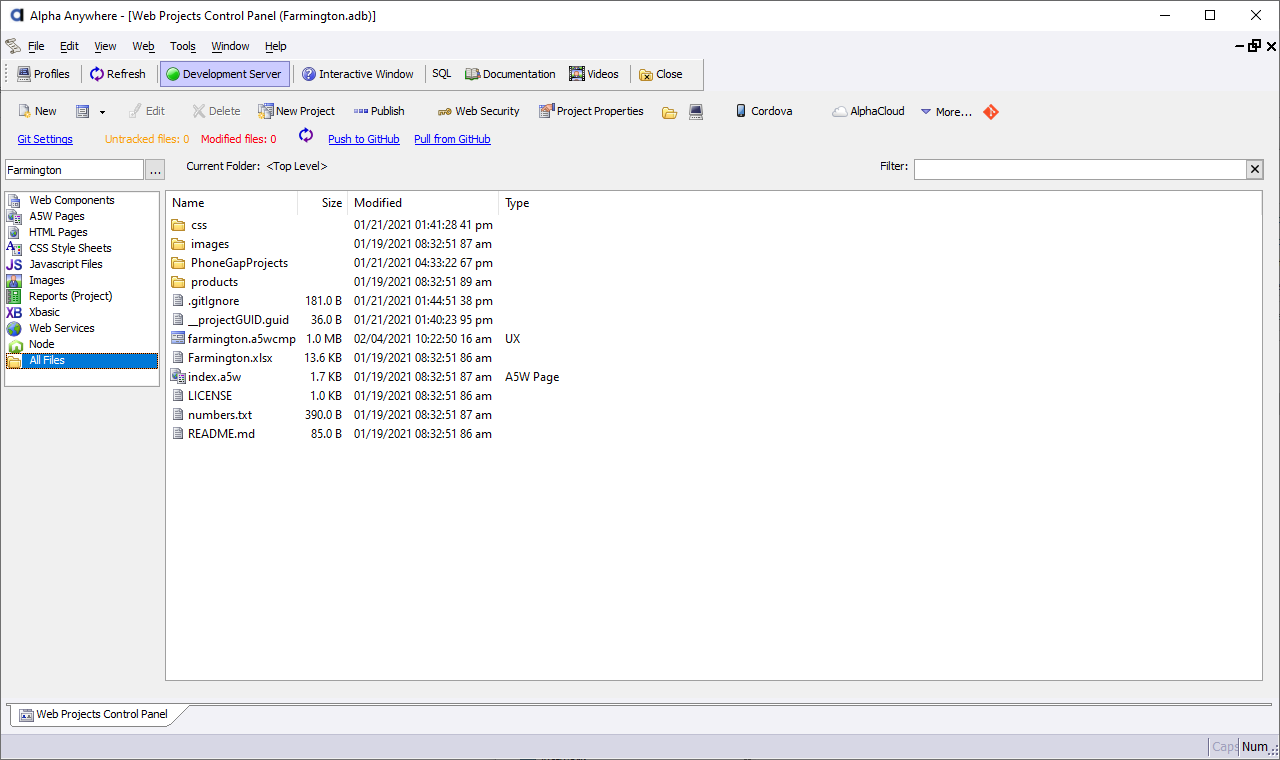Open the Cordova tool
The image size is (1280, 760).
point(764,111)
